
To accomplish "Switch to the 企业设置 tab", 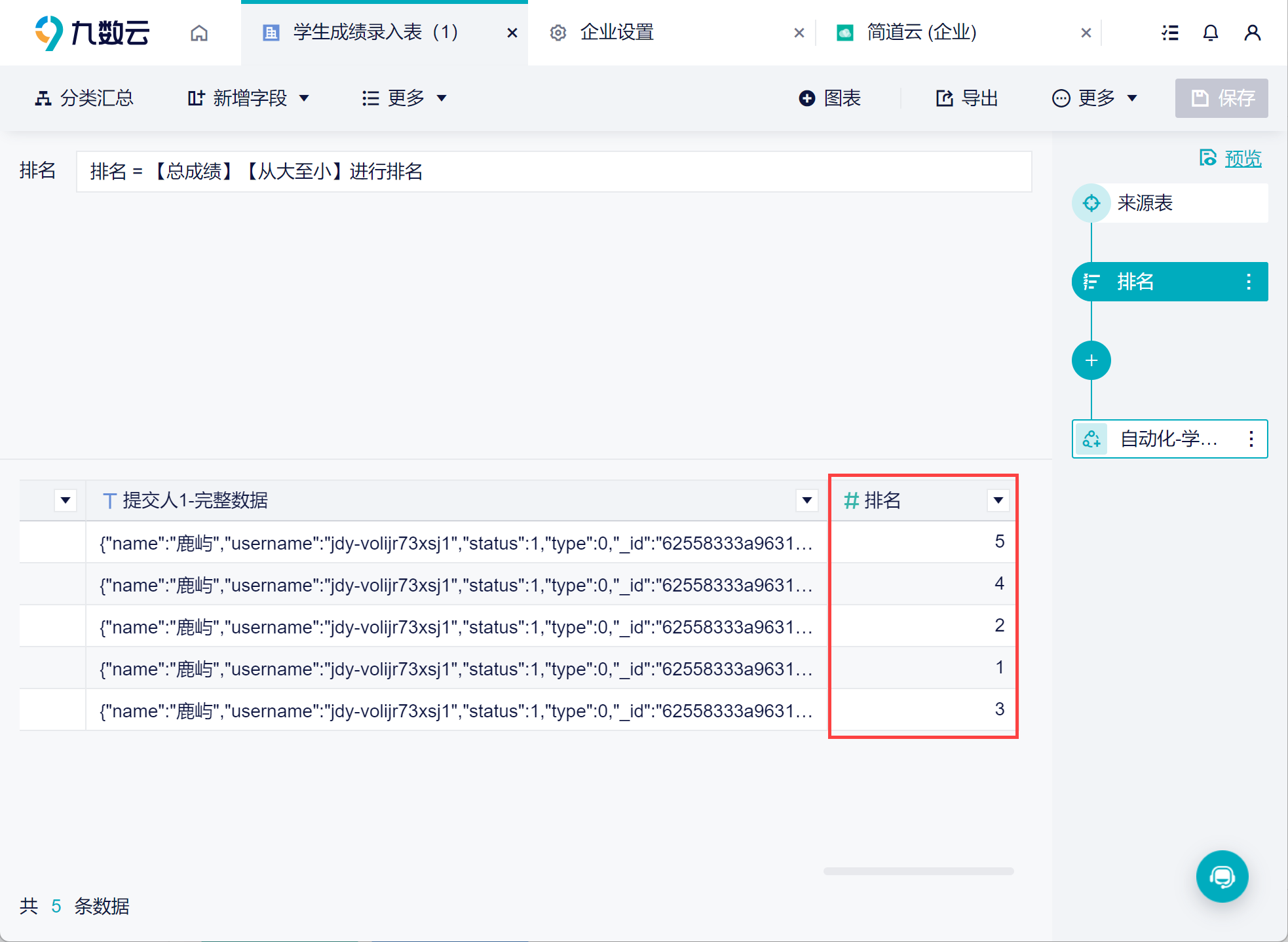I will pos(616,33).
